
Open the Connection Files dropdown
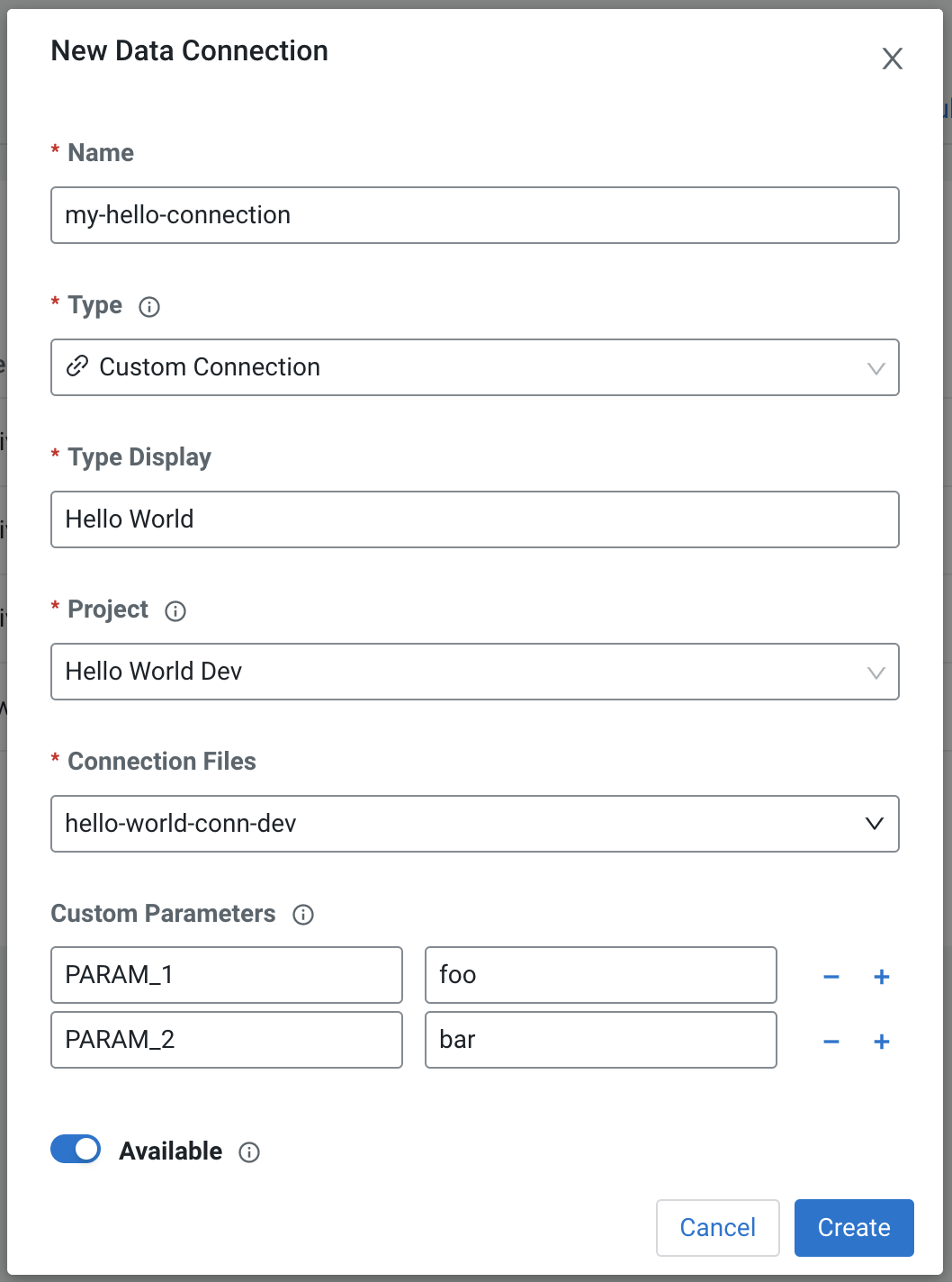coord(474,824)
